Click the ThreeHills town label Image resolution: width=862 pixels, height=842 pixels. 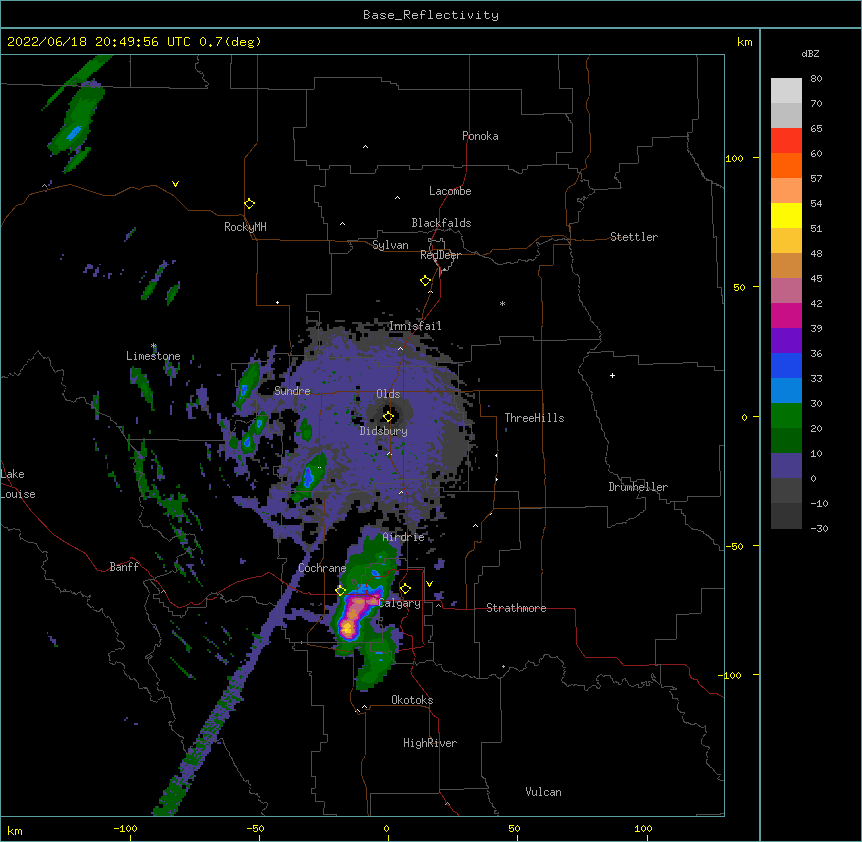click(x=534, y=418)
